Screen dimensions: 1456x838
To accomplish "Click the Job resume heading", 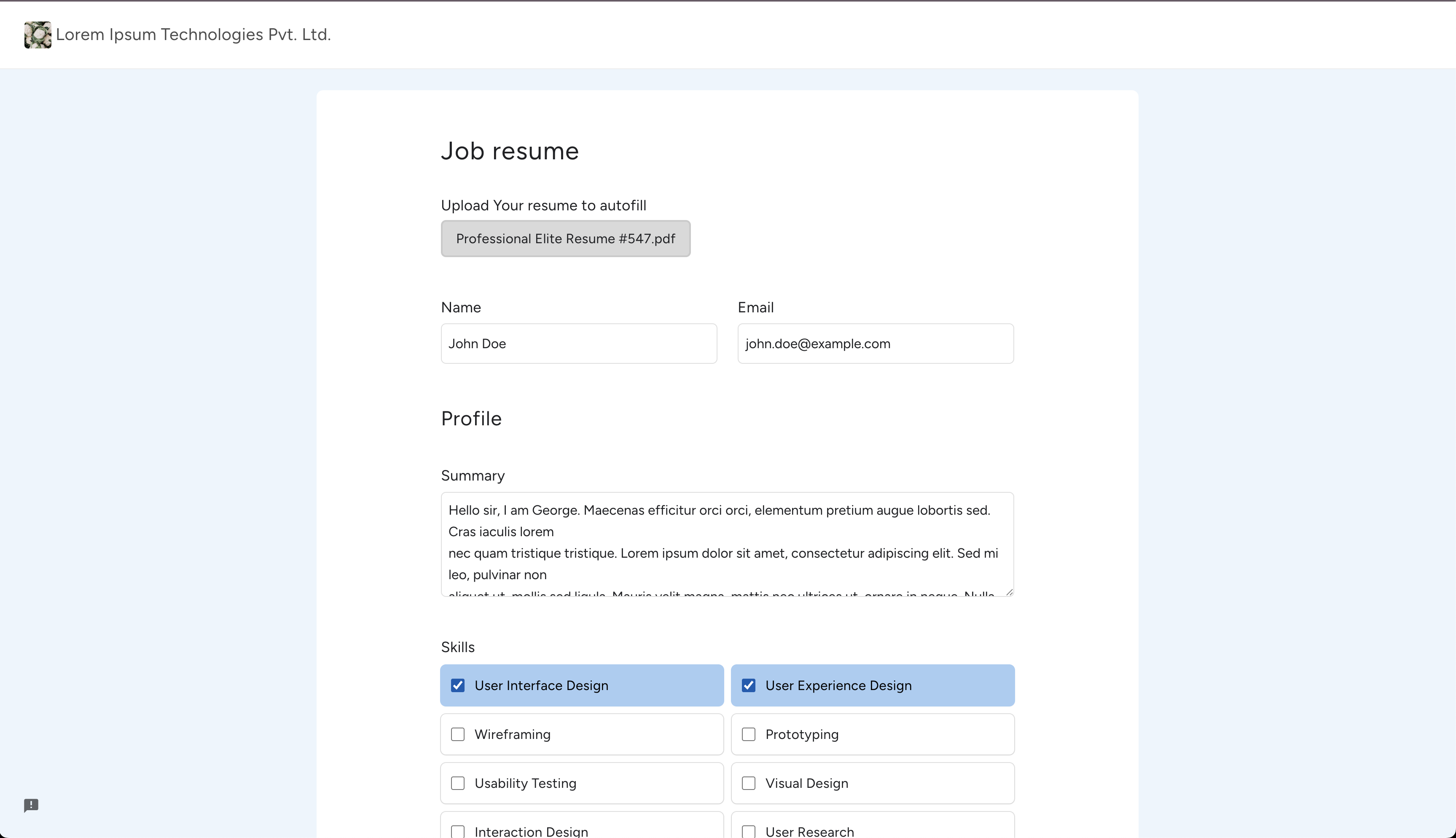I will pyautogui.click(x=510, y=151).
